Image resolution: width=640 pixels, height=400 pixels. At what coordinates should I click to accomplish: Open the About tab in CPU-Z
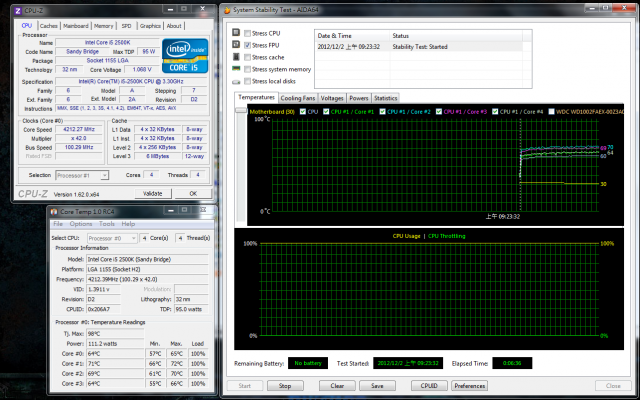click(174, 26)
